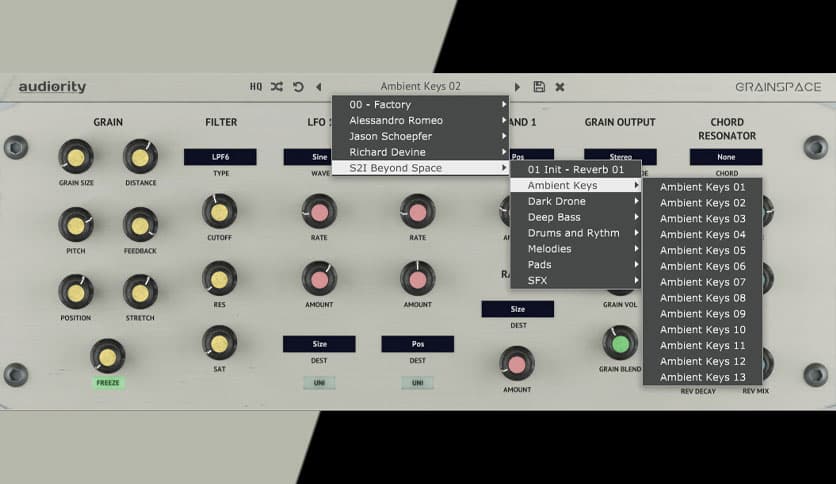The width and height of the screenshot is (836, 484).
Task: Load Ambient Keys 07 preset
Action: 703,282
